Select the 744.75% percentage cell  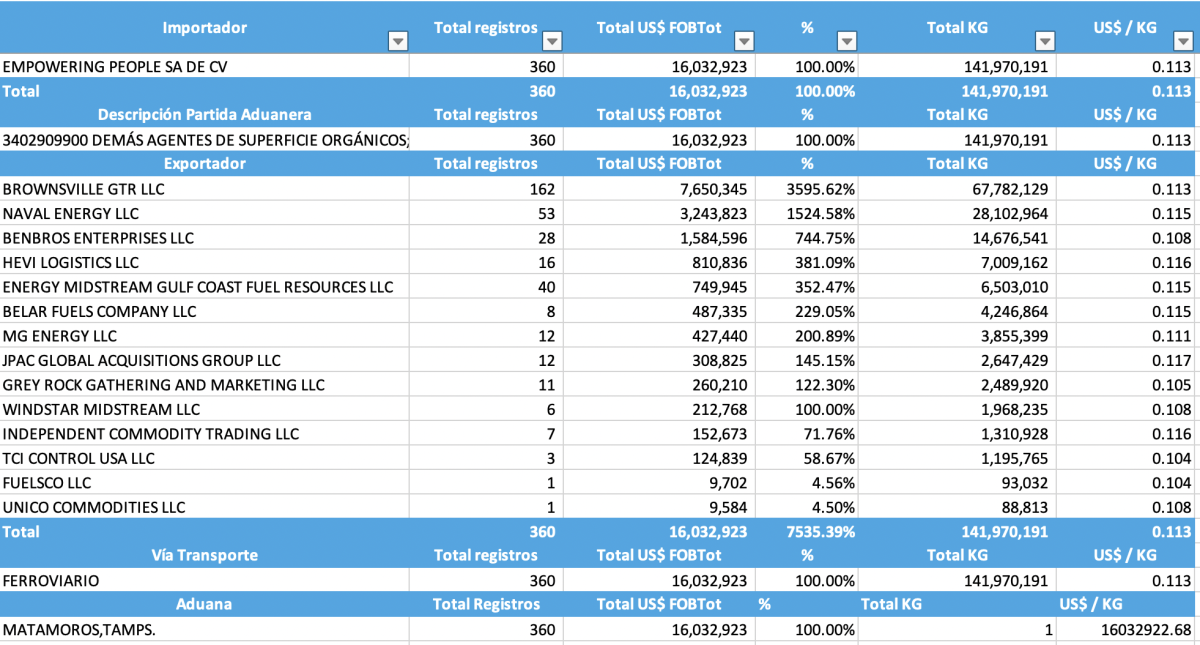(x=808, y=238)
